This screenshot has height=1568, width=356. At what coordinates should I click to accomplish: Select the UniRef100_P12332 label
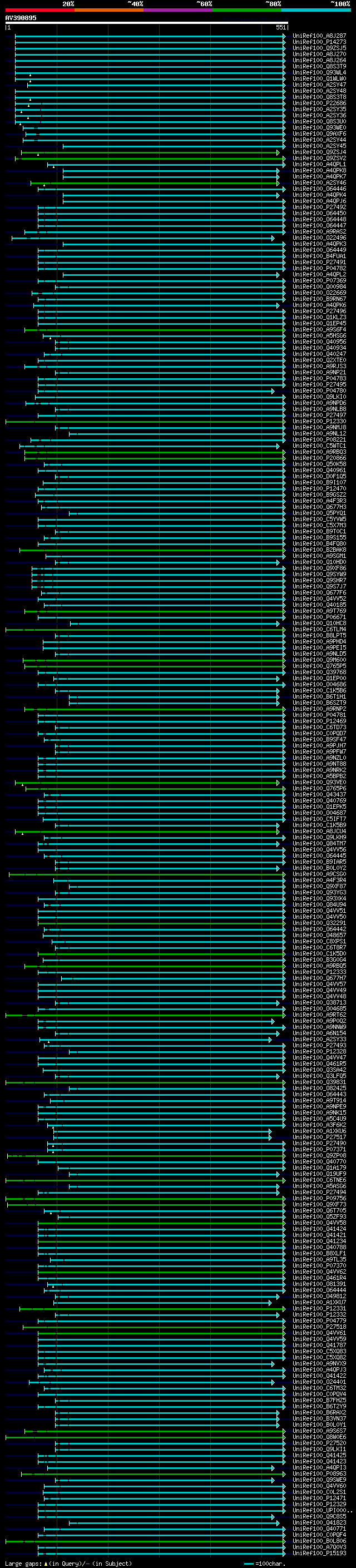click(x=319, y=1315)
